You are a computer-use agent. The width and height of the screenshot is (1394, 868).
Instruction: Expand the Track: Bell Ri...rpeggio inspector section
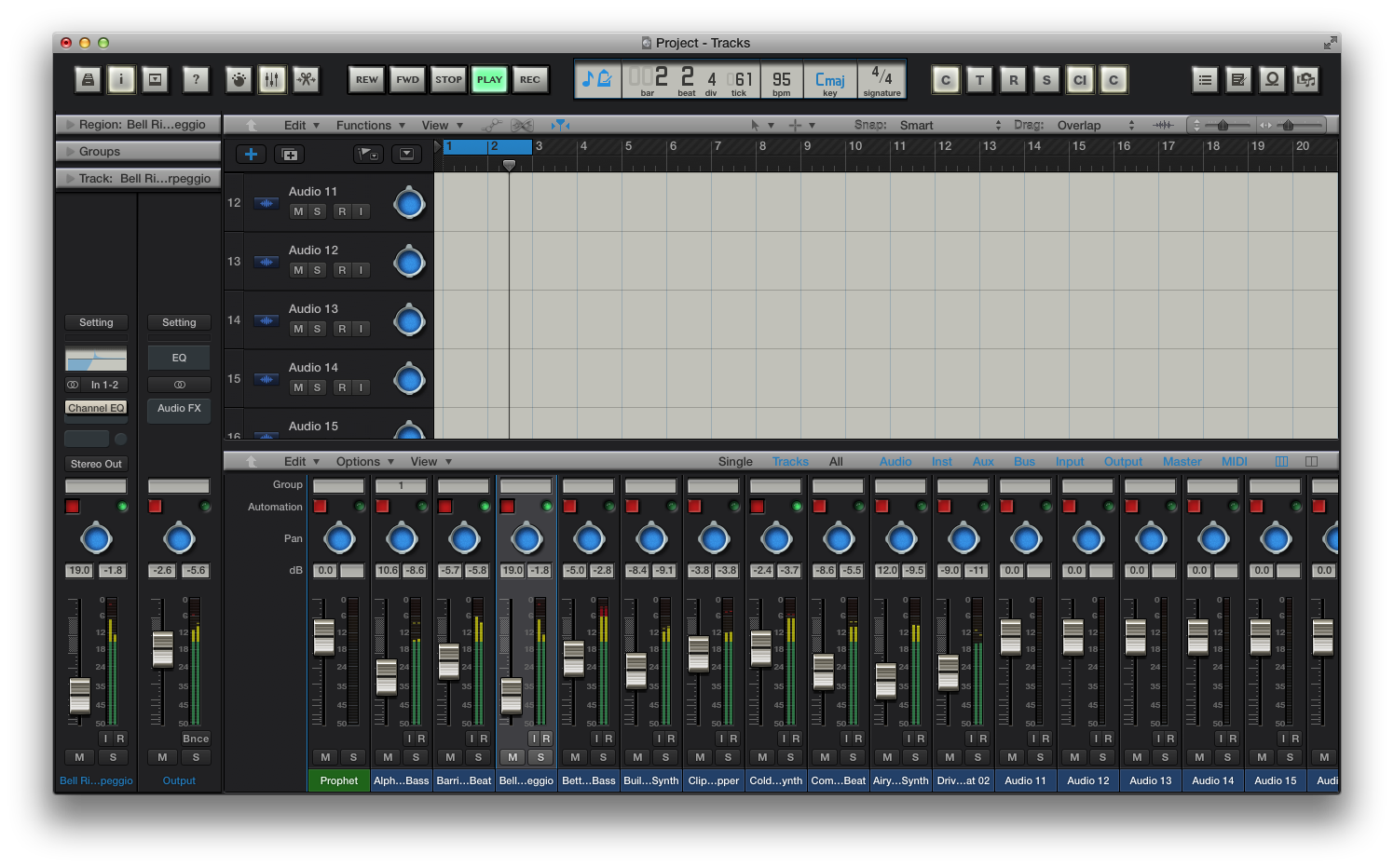[x=138, y=179]
